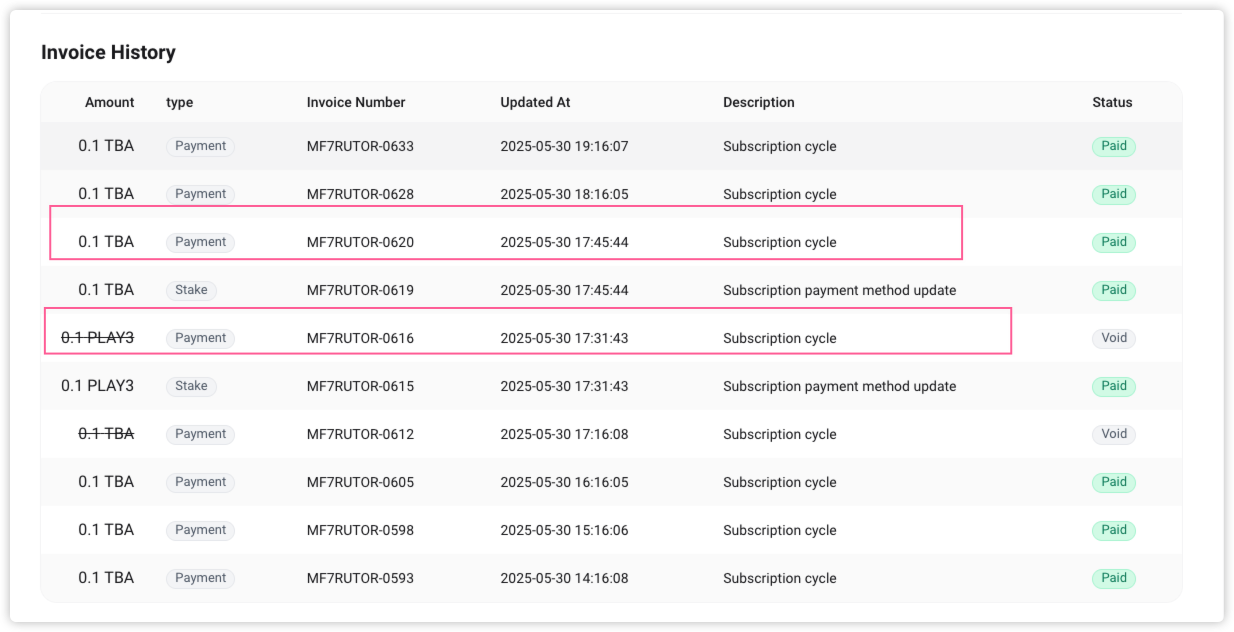Click Paid badge for MF7RUTOR-0598
The image size is (1234, 632).
click(1114, 530)
